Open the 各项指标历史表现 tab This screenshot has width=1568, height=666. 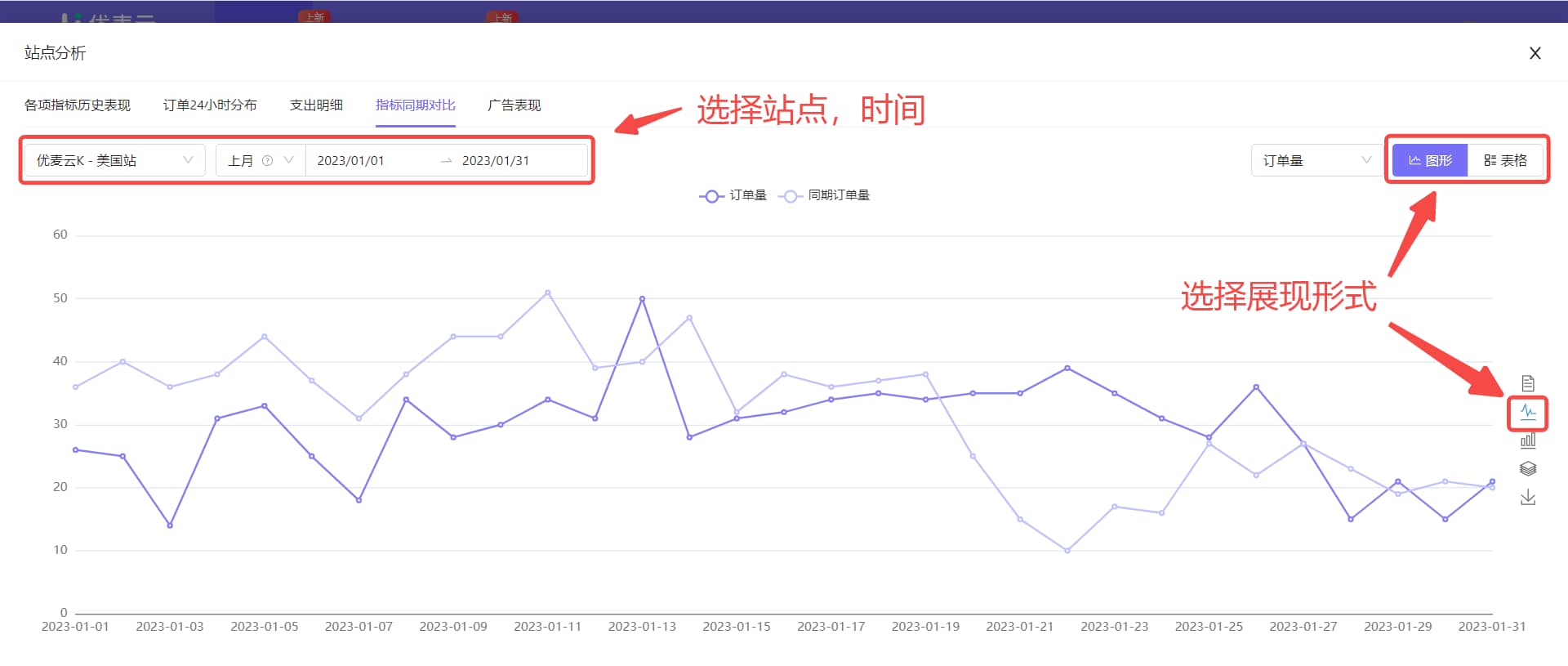coord(78,105)
